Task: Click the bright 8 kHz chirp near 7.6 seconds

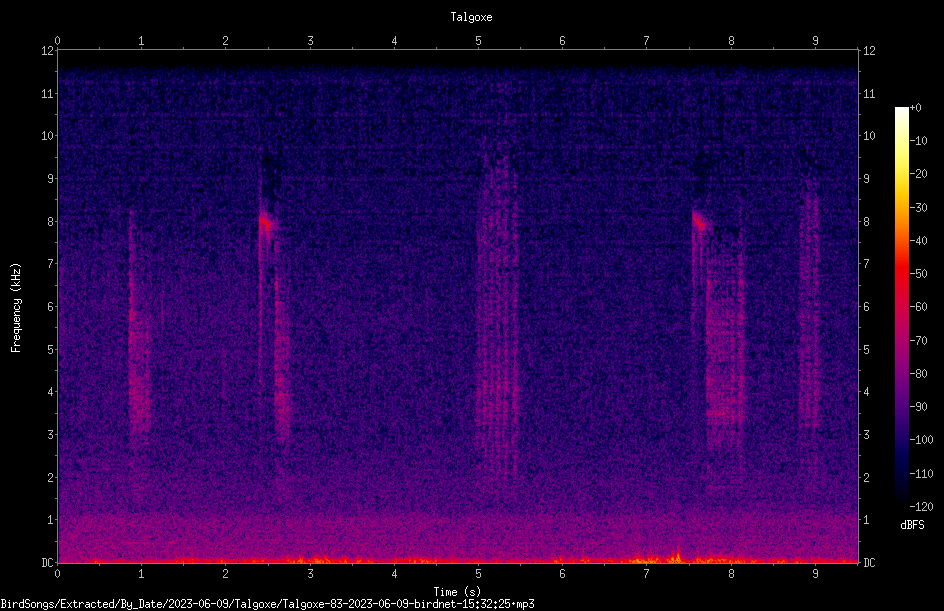Action: (x=699, y=220)
